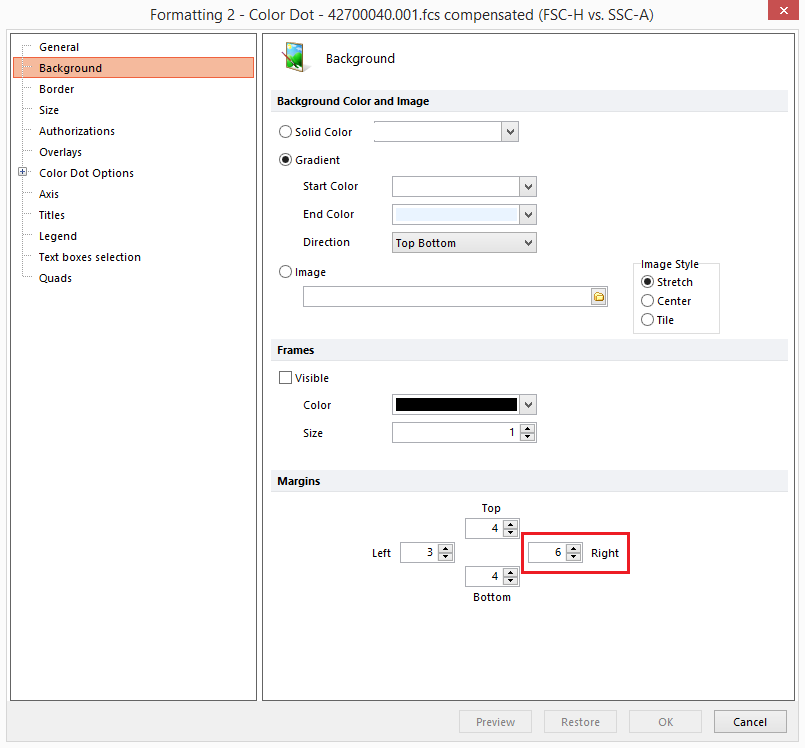Decrease the Left margin with down arrow
Screen dimensions: 805x748
click(x=446, y=557)
